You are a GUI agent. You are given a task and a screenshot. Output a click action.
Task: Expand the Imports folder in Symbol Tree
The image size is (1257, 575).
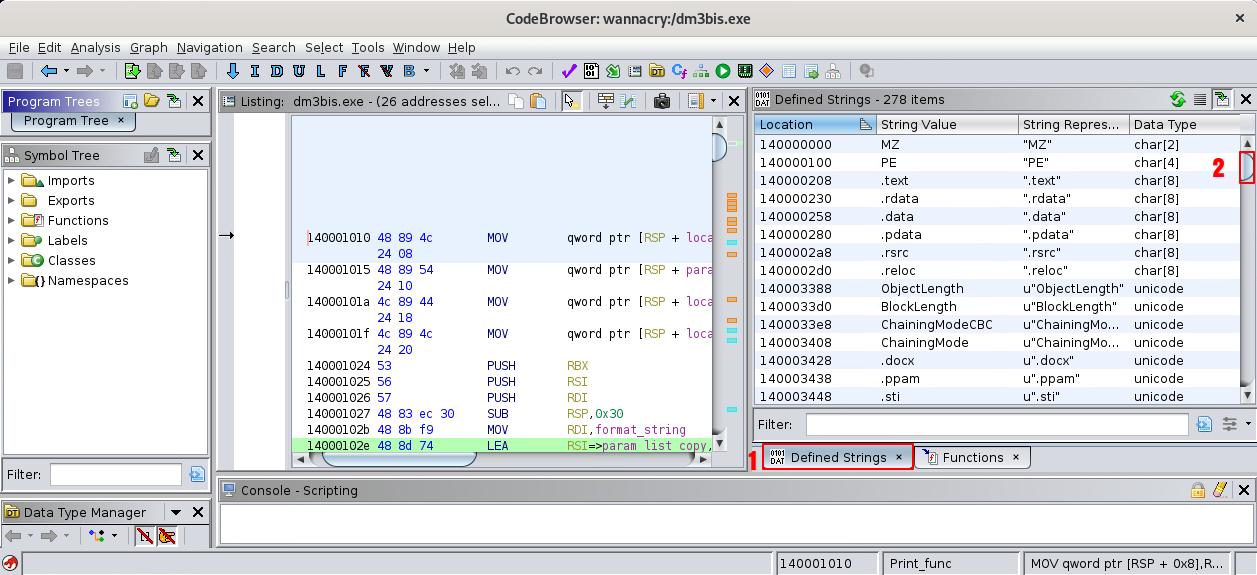coord(12,181)
